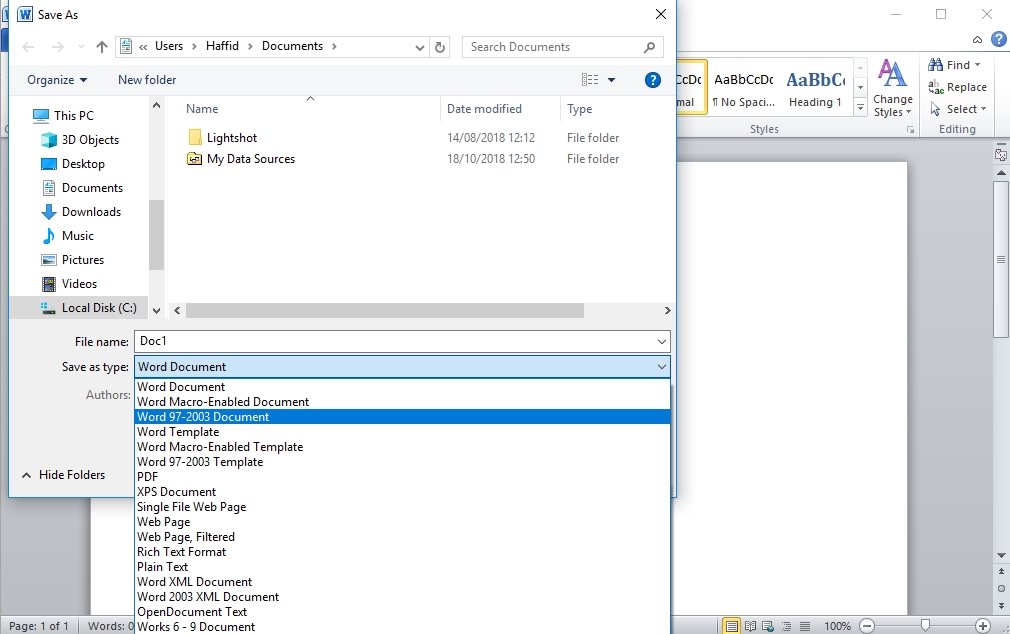Sort by the Date modified column

tap(484, 109)
